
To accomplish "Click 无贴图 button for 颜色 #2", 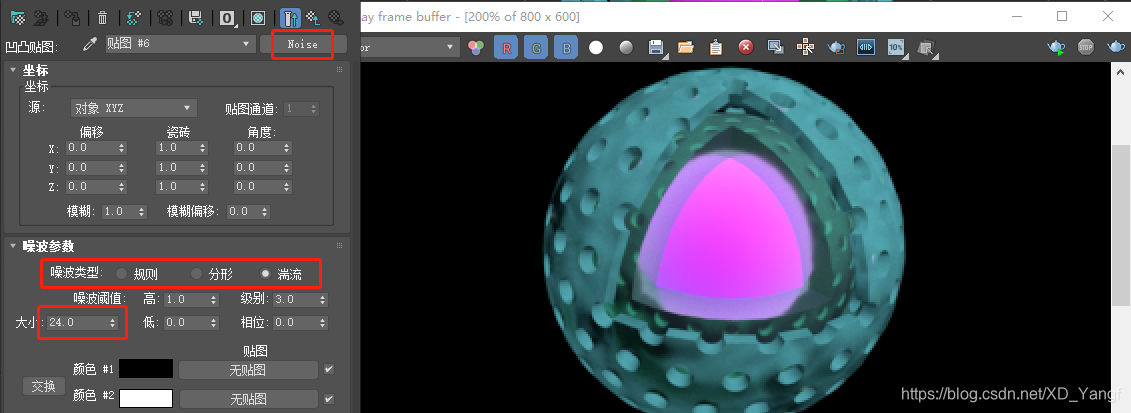I will [x=248, y=399].
